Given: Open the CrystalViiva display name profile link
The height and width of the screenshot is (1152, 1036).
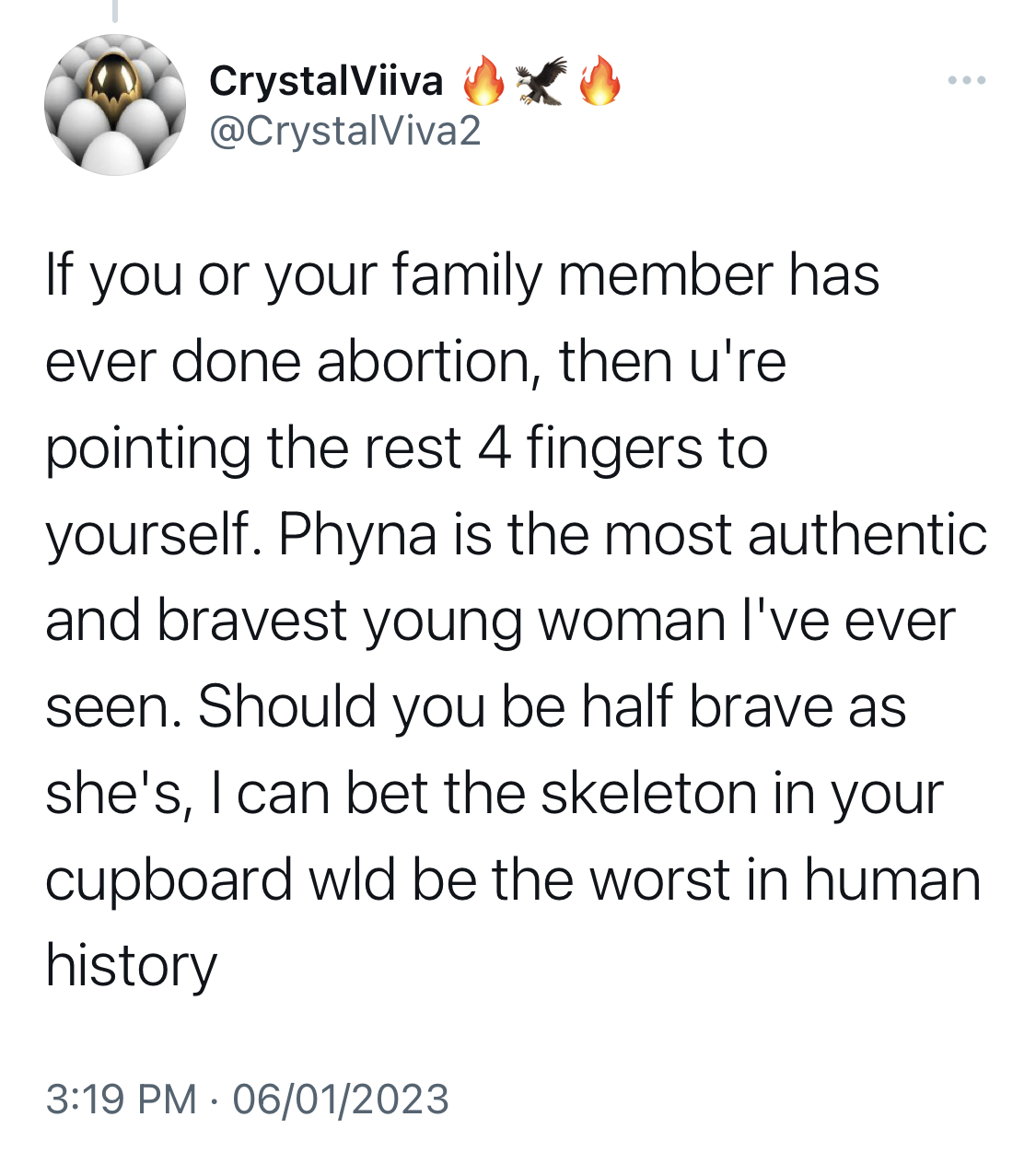Looking at the screenshot, I should tap(326, 81).
